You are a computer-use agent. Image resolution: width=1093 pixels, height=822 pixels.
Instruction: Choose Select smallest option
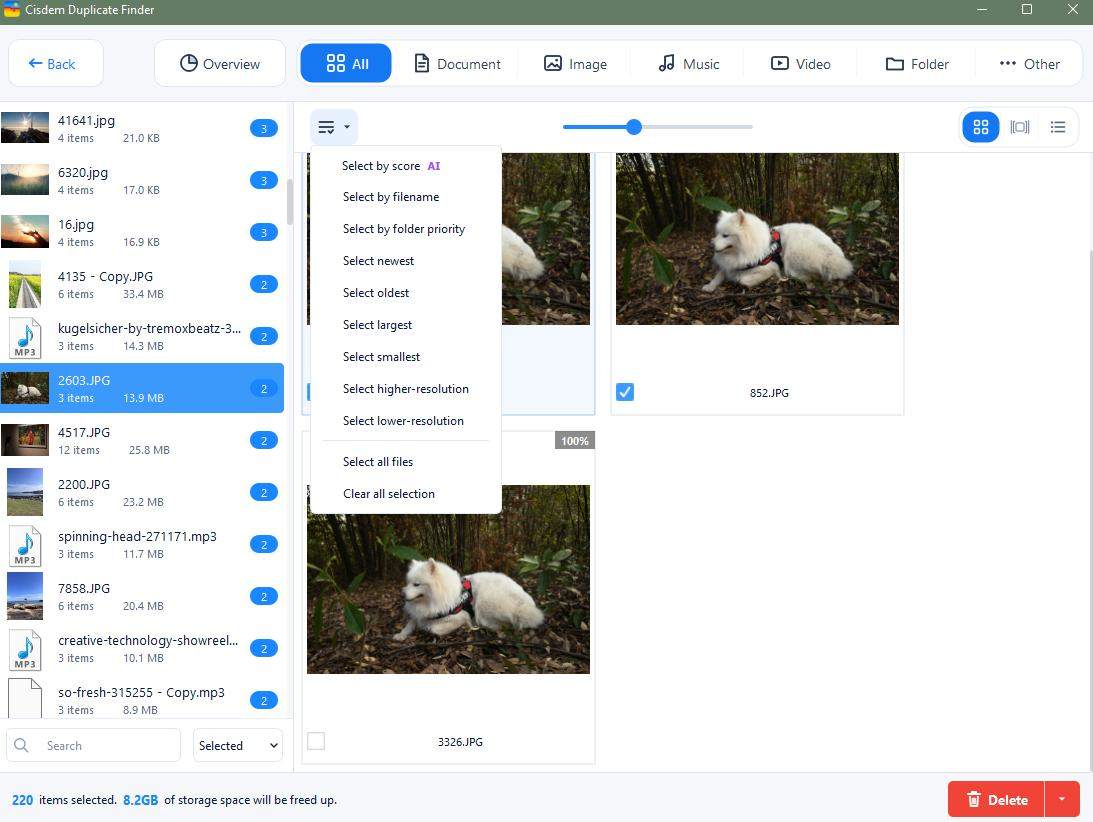381,357
